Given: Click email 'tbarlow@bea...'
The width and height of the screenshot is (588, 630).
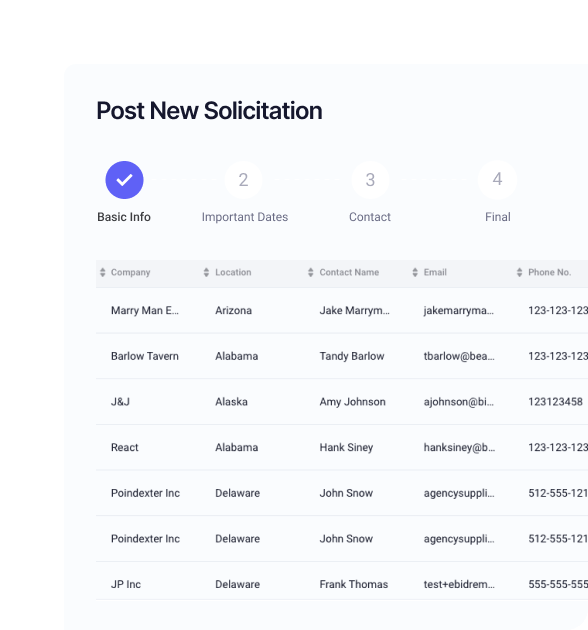Looking at the screenshot, I should pos(459,356).
